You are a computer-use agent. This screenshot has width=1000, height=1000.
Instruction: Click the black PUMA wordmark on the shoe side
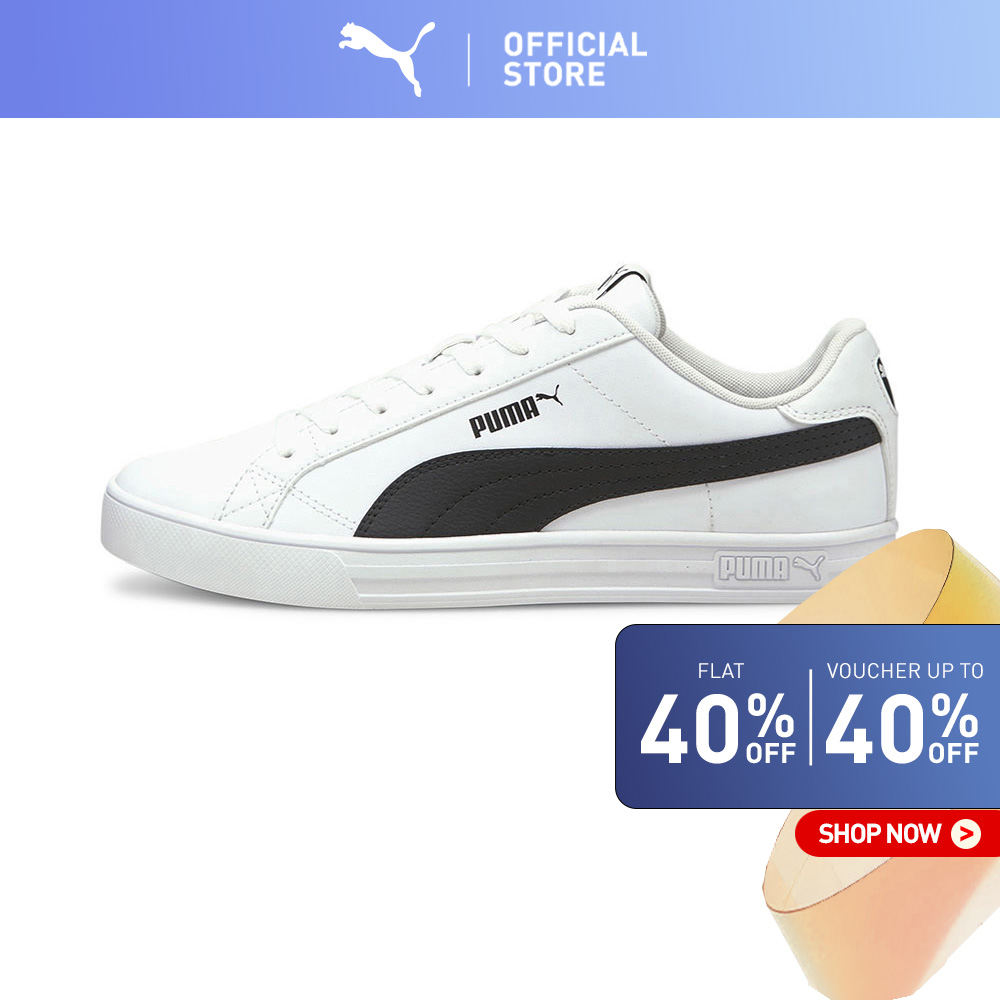click(504, 416)
